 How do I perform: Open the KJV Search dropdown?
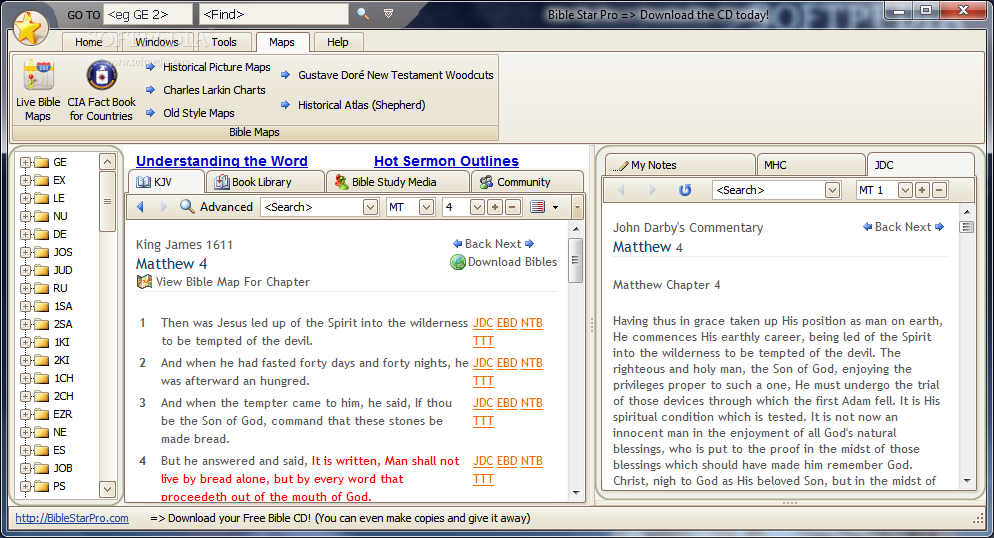370,207
